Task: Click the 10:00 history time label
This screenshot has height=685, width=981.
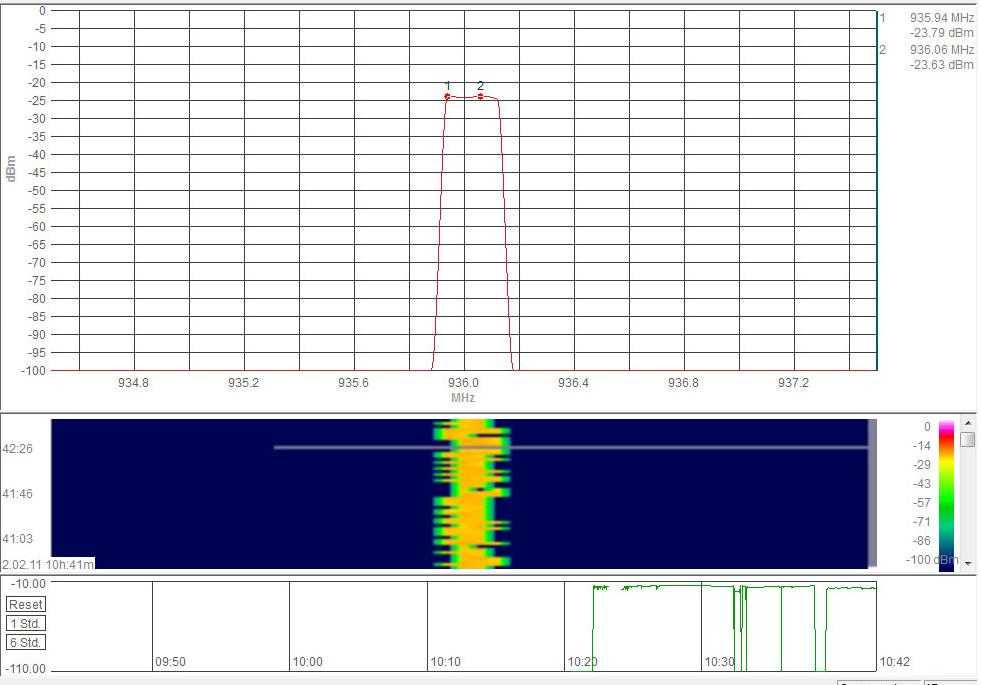Action: (x=308, y=662)
